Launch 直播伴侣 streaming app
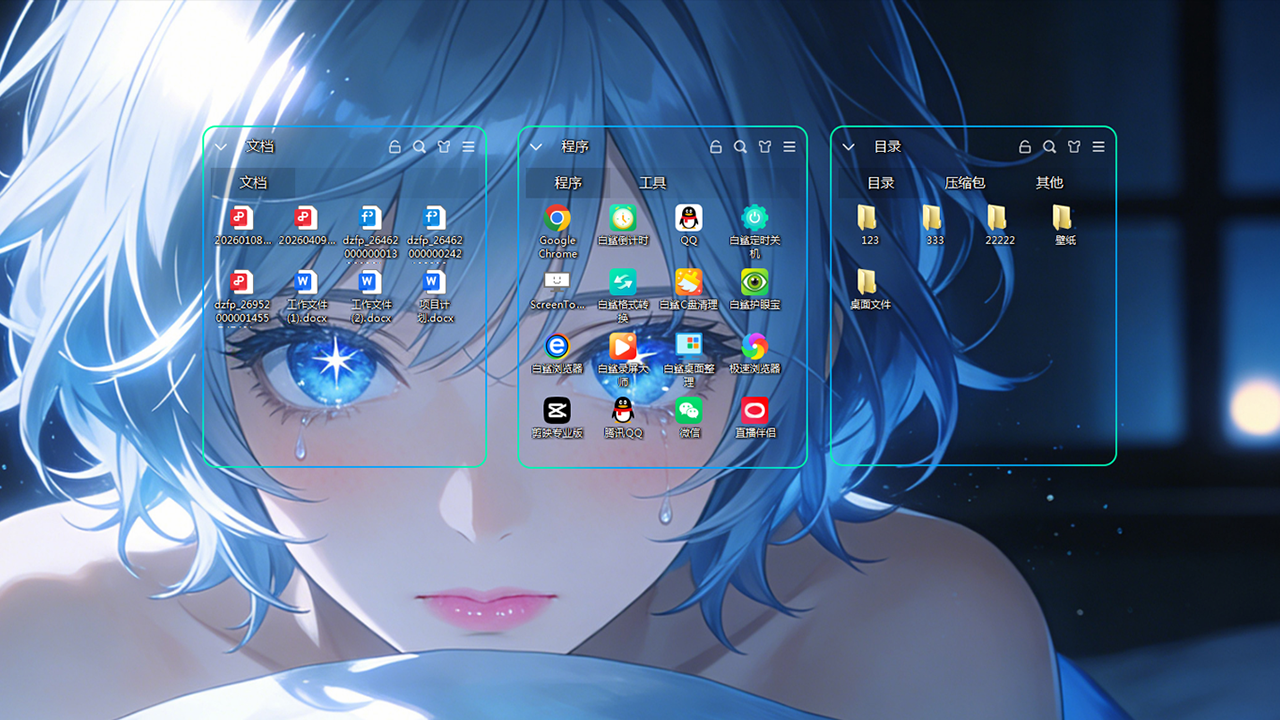Image resolution: width=1280 pixels, height=720 pixels. coord(755,410)
